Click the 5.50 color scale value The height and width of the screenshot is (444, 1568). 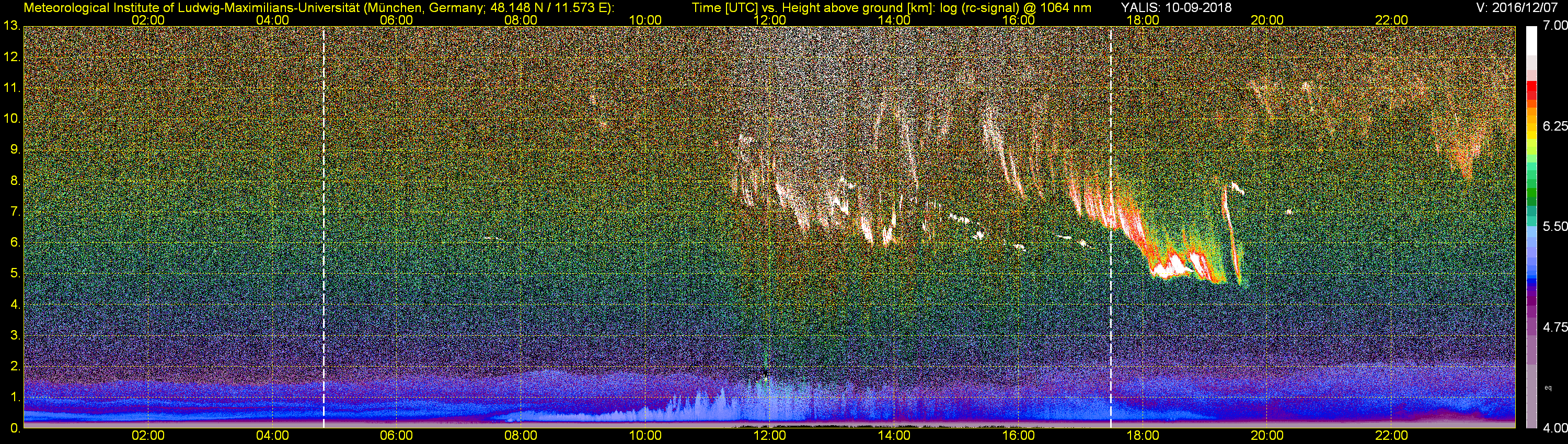1555,226
